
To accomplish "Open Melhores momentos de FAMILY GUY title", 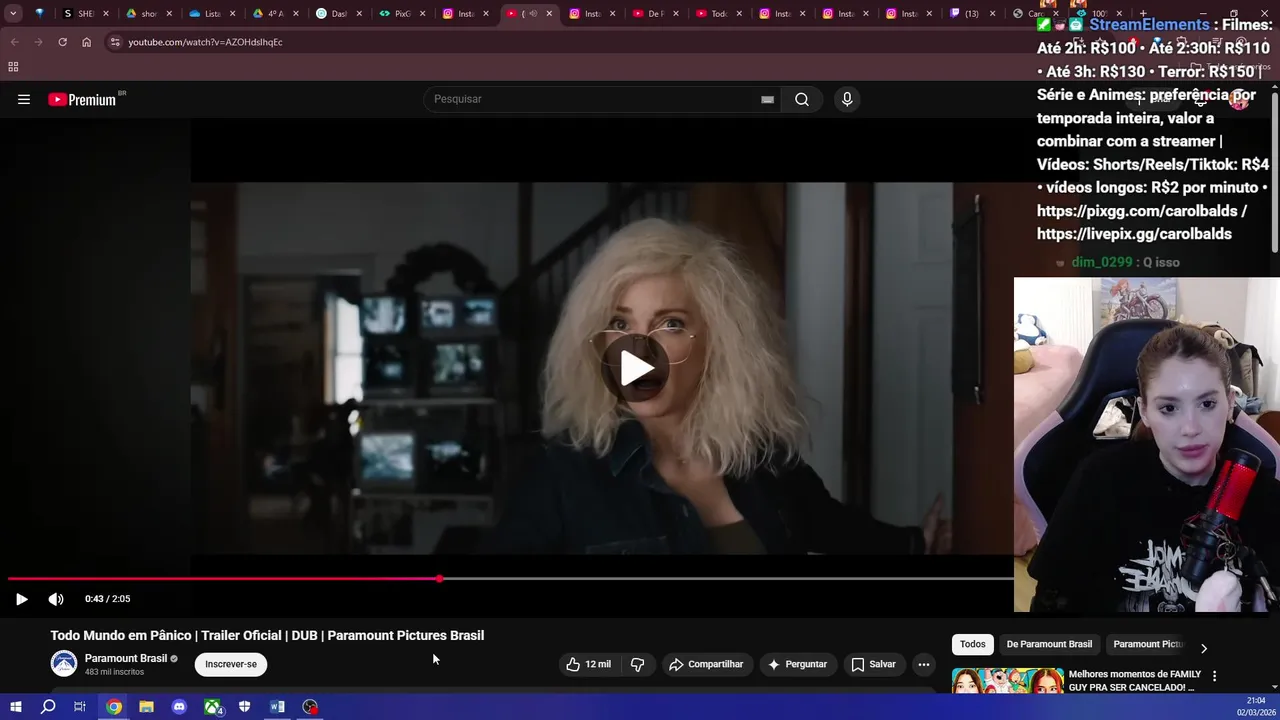I will tap(1134, 681).
